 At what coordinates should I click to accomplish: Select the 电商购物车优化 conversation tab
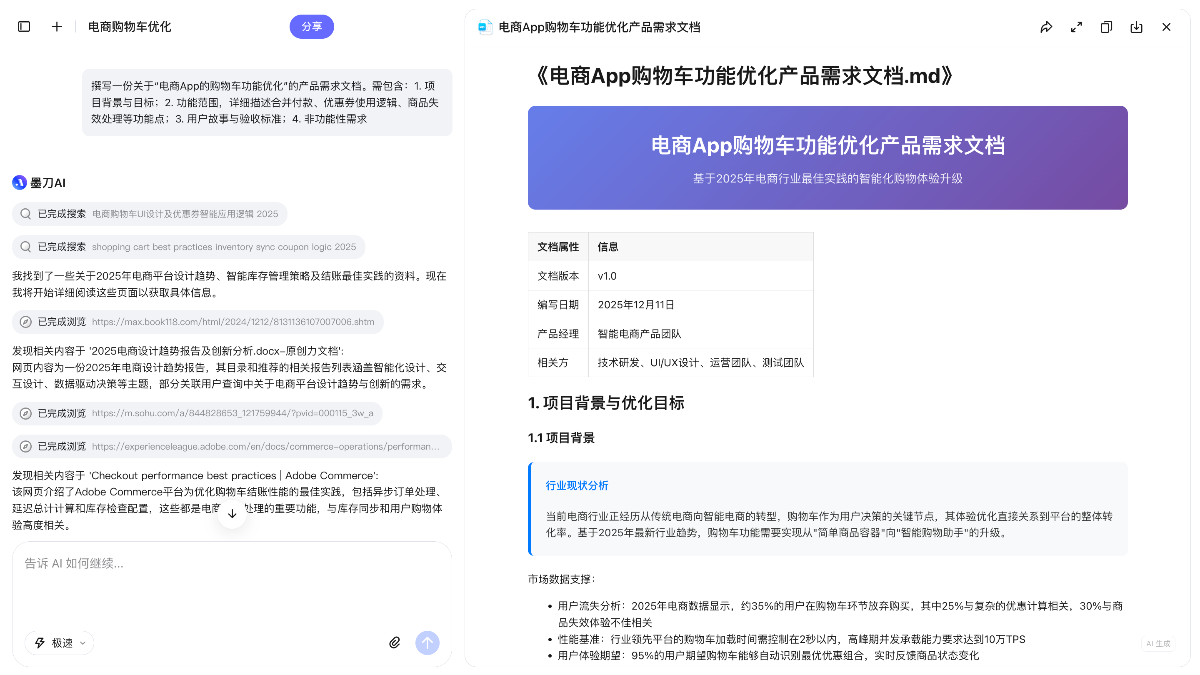click(128, 26)
